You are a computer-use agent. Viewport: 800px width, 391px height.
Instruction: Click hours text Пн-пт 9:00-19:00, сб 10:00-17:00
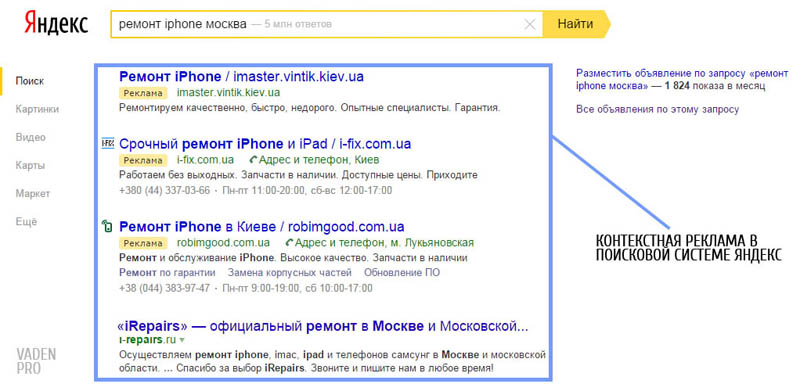[x=297, y=288]
